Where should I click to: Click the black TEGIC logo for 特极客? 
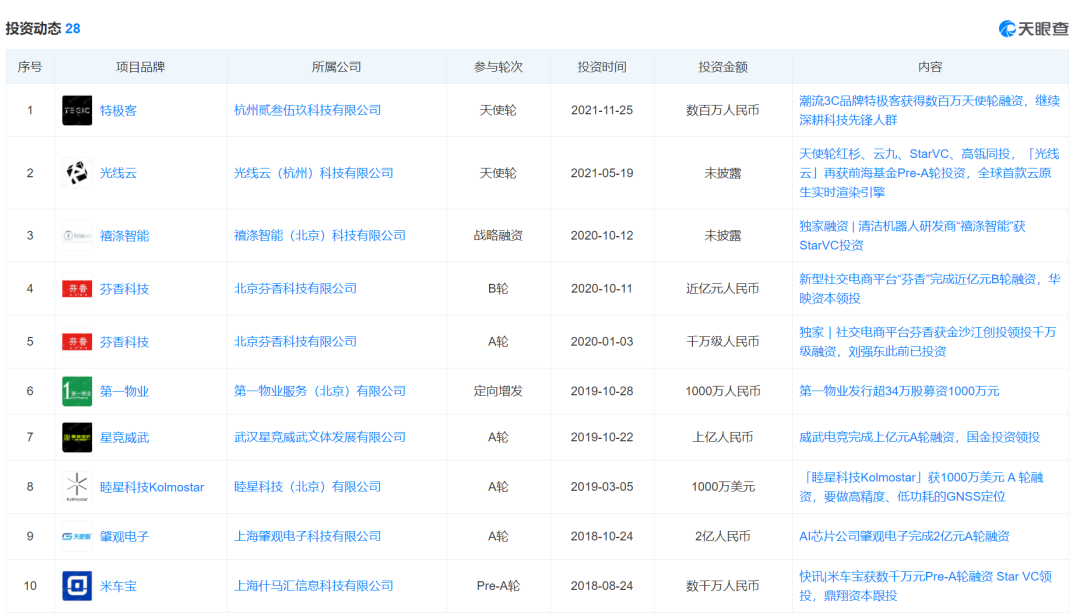click(77, 110)
